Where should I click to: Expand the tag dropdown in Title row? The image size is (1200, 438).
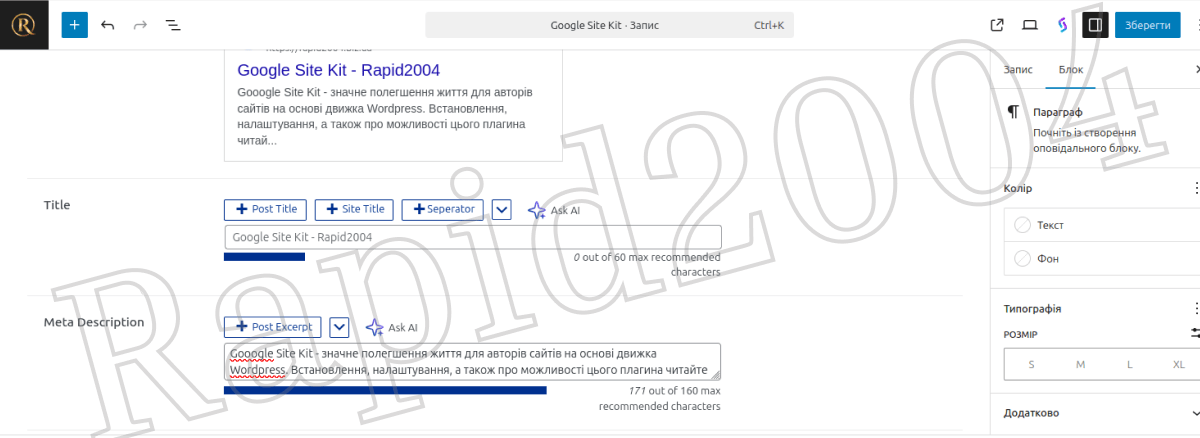[x=502, y=210]
